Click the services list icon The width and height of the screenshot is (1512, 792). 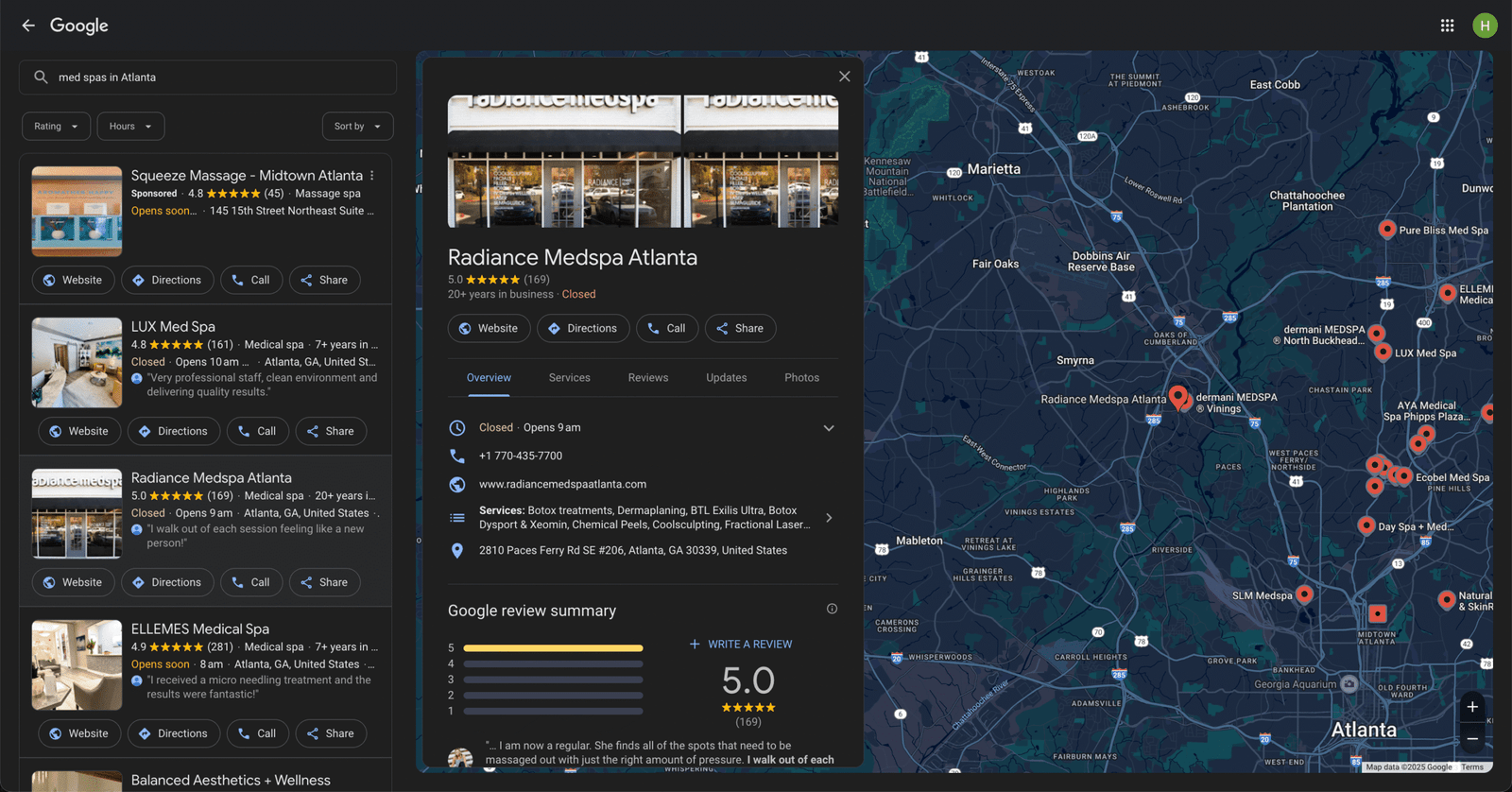(x=457, y=518)
